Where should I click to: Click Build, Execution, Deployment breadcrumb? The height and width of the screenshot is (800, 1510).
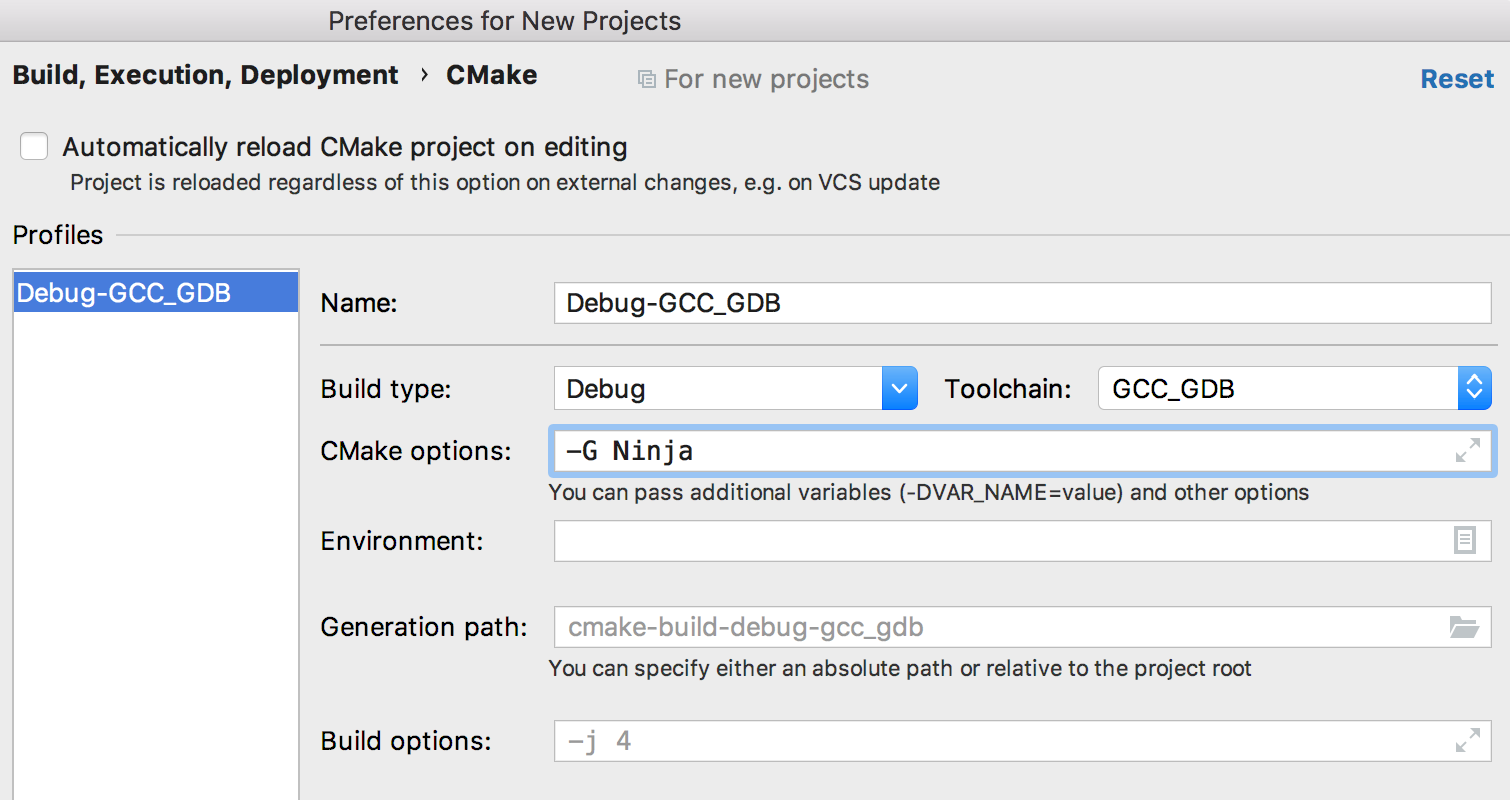coord(205,75)
